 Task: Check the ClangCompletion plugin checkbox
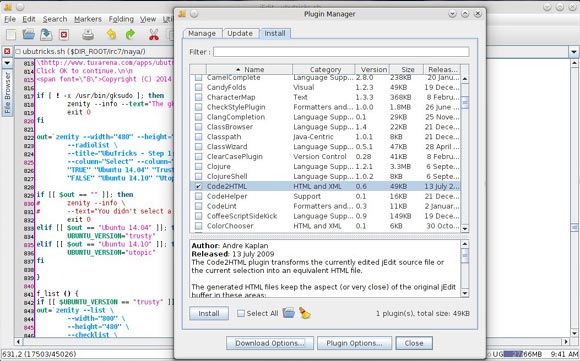point(199,117)
